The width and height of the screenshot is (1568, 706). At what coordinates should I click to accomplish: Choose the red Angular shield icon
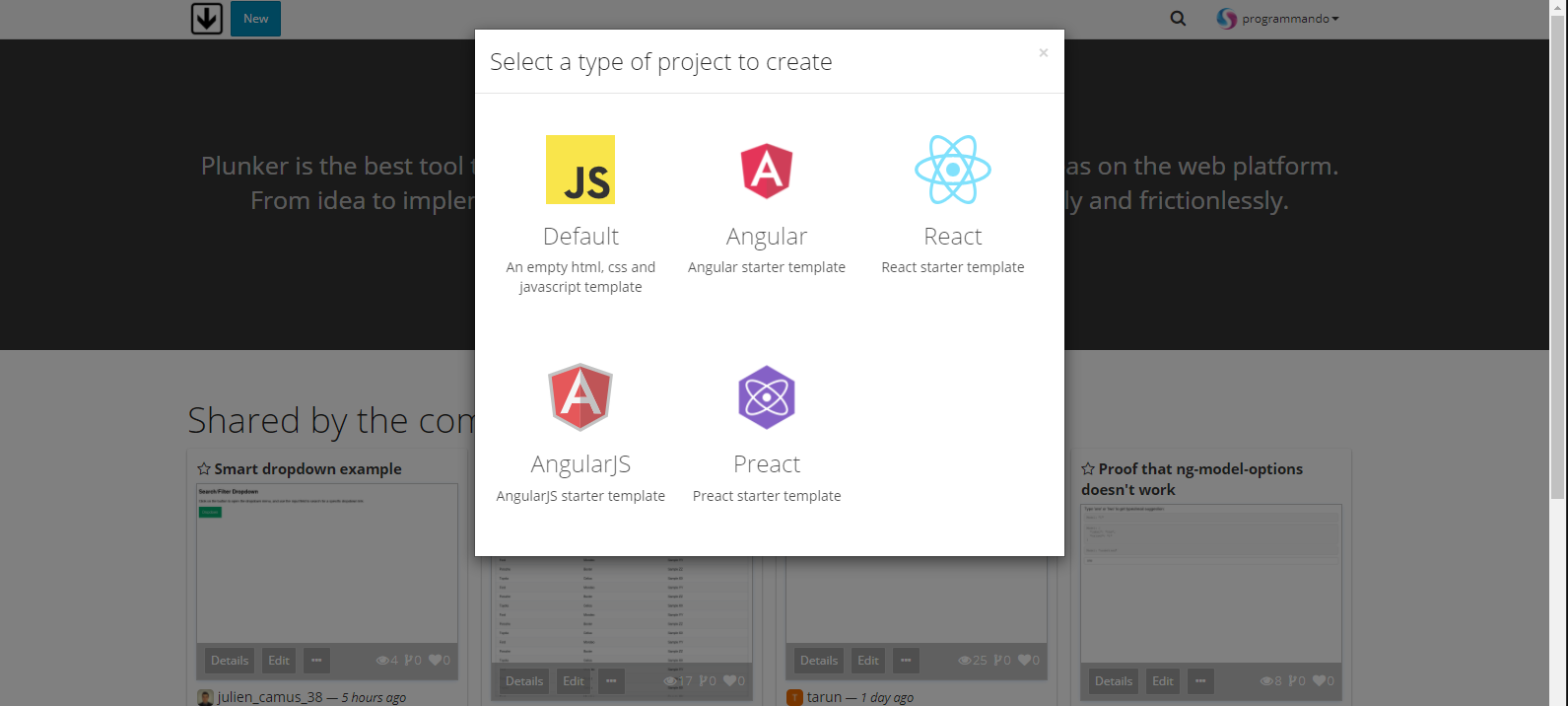click(x=767, y=170)
